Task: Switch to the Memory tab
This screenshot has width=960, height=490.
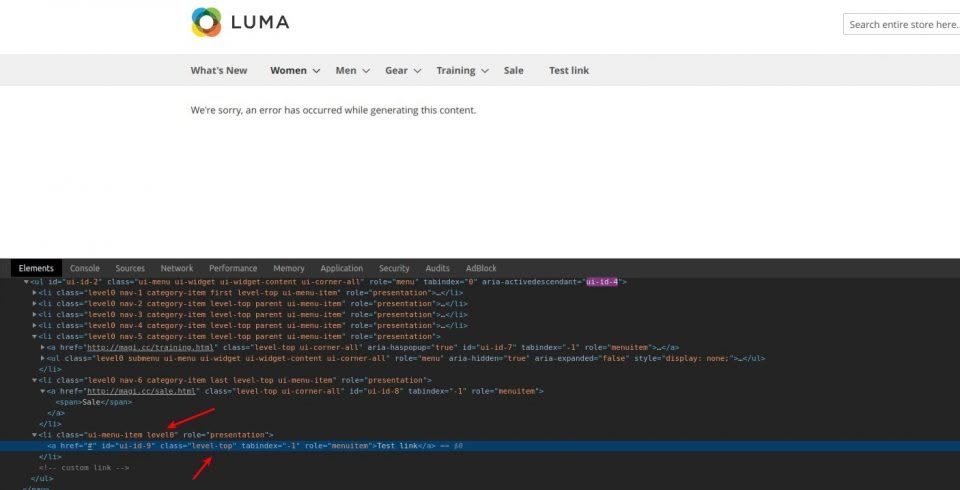Action: [288, 268]
